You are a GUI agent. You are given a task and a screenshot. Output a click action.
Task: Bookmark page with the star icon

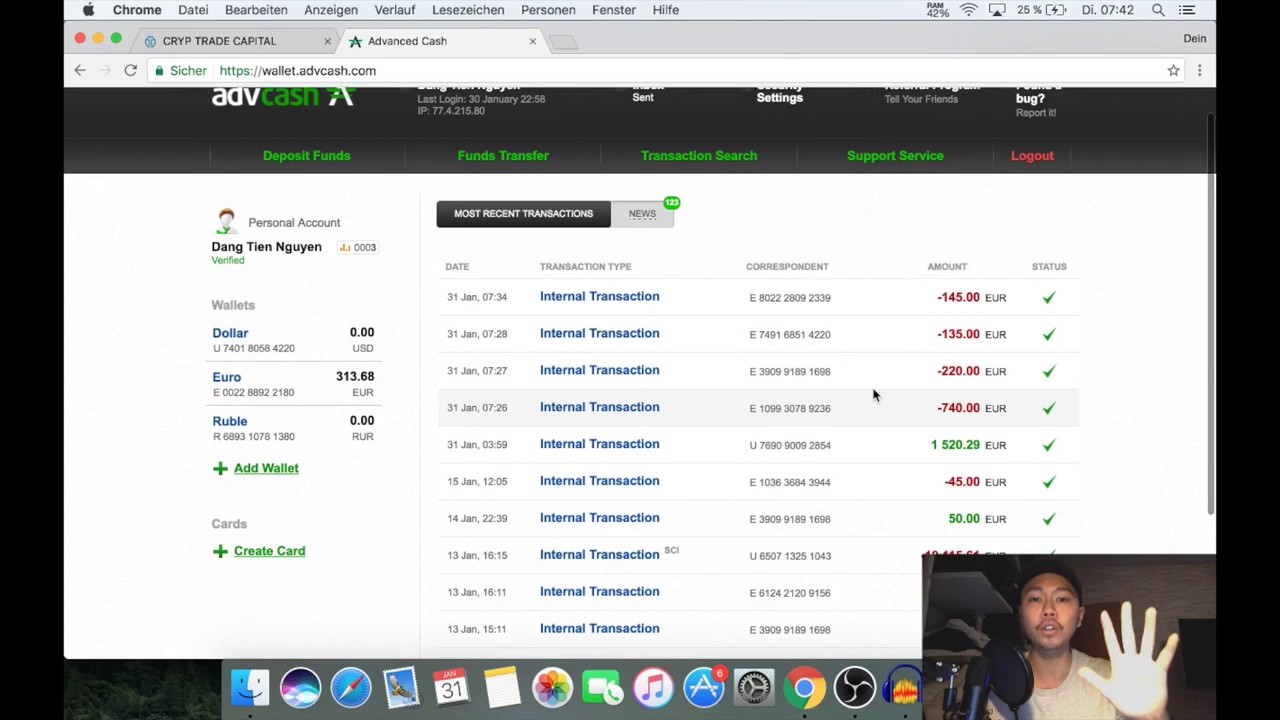[x=1173, y=70]
